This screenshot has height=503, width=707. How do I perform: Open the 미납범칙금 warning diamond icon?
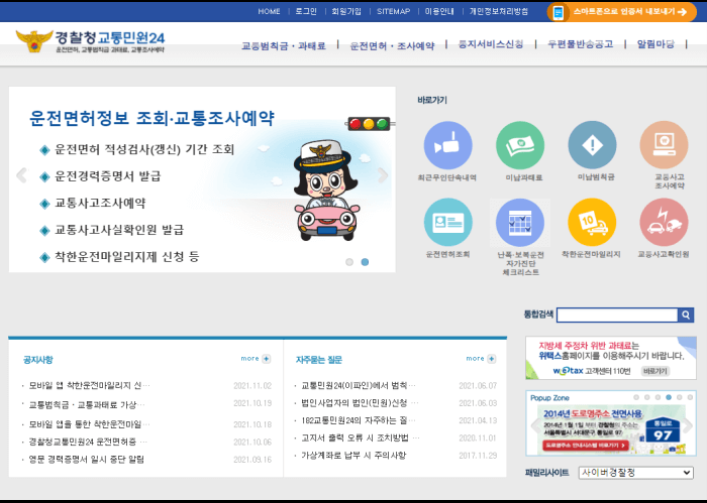click(592, 145)
